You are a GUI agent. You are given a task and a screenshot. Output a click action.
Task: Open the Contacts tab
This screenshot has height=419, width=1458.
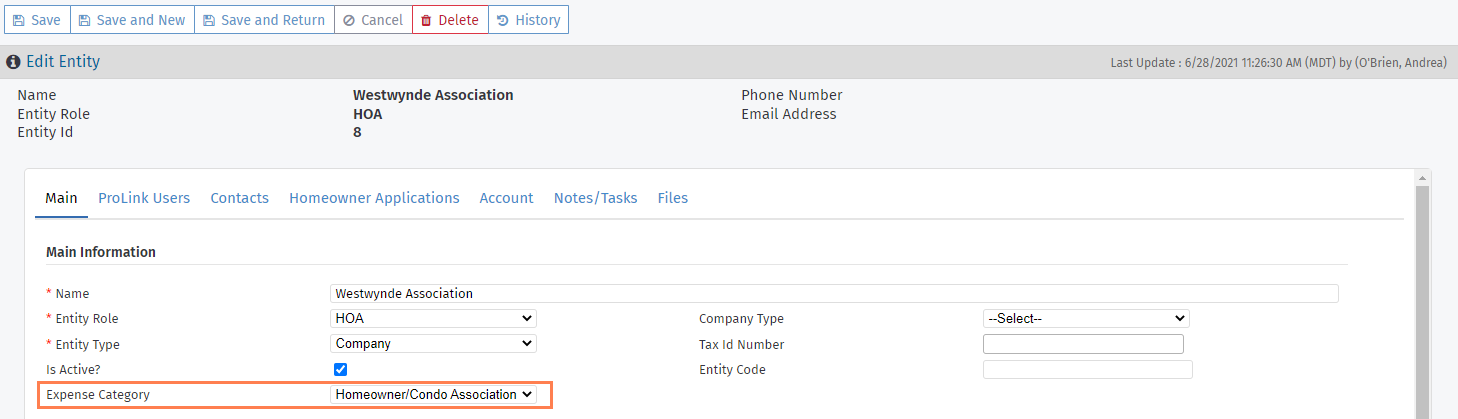(x=239, y=198)
